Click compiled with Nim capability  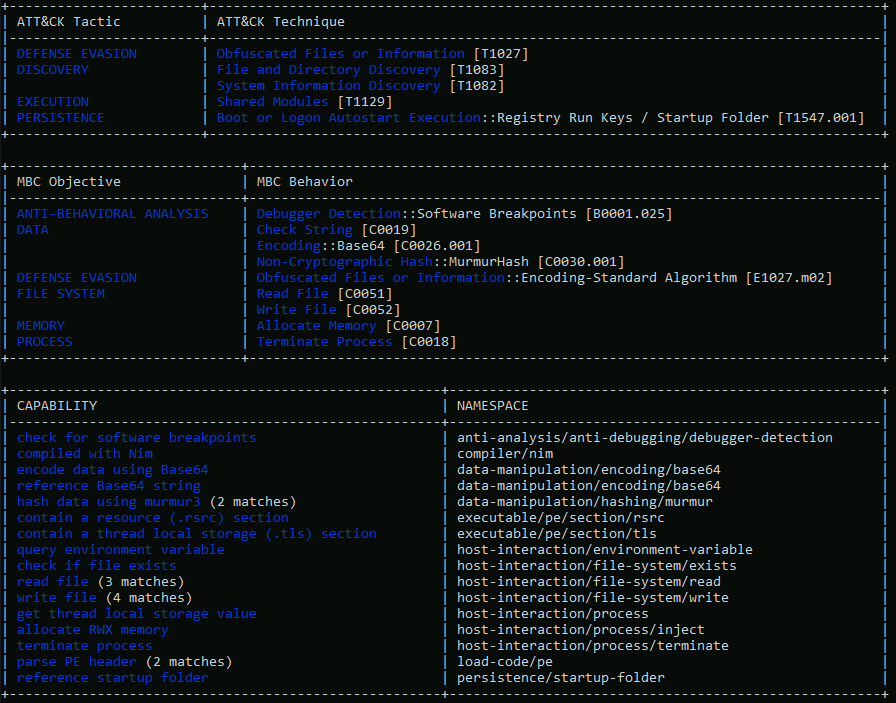coord(85,454)
